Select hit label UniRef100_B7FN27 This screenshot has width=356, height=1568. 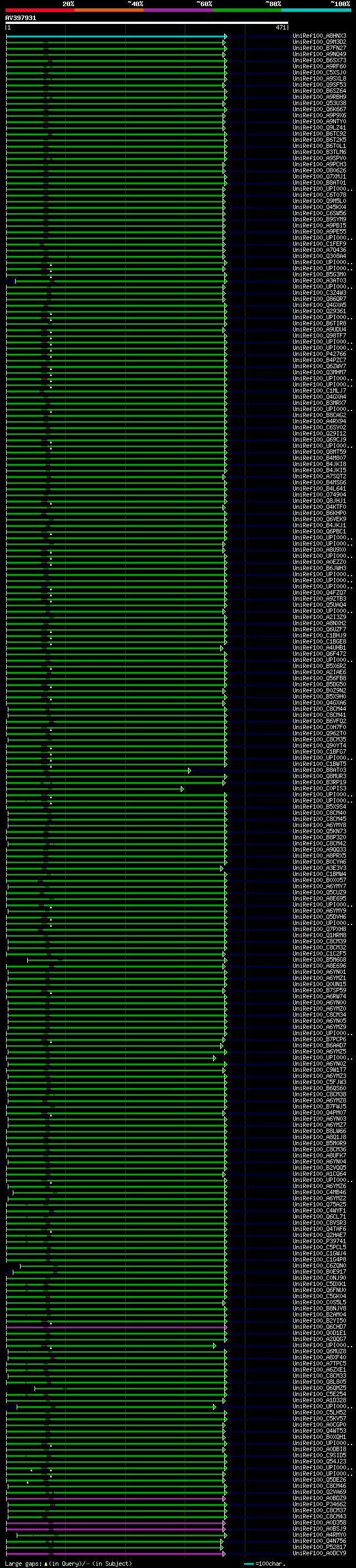tap(319, 48)
